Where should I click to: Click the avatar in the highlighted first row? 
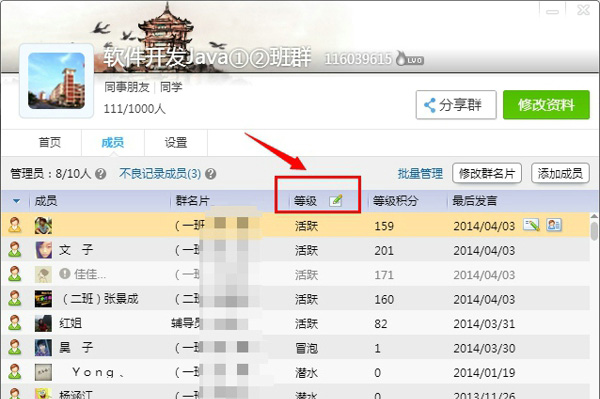coord(43,225)
